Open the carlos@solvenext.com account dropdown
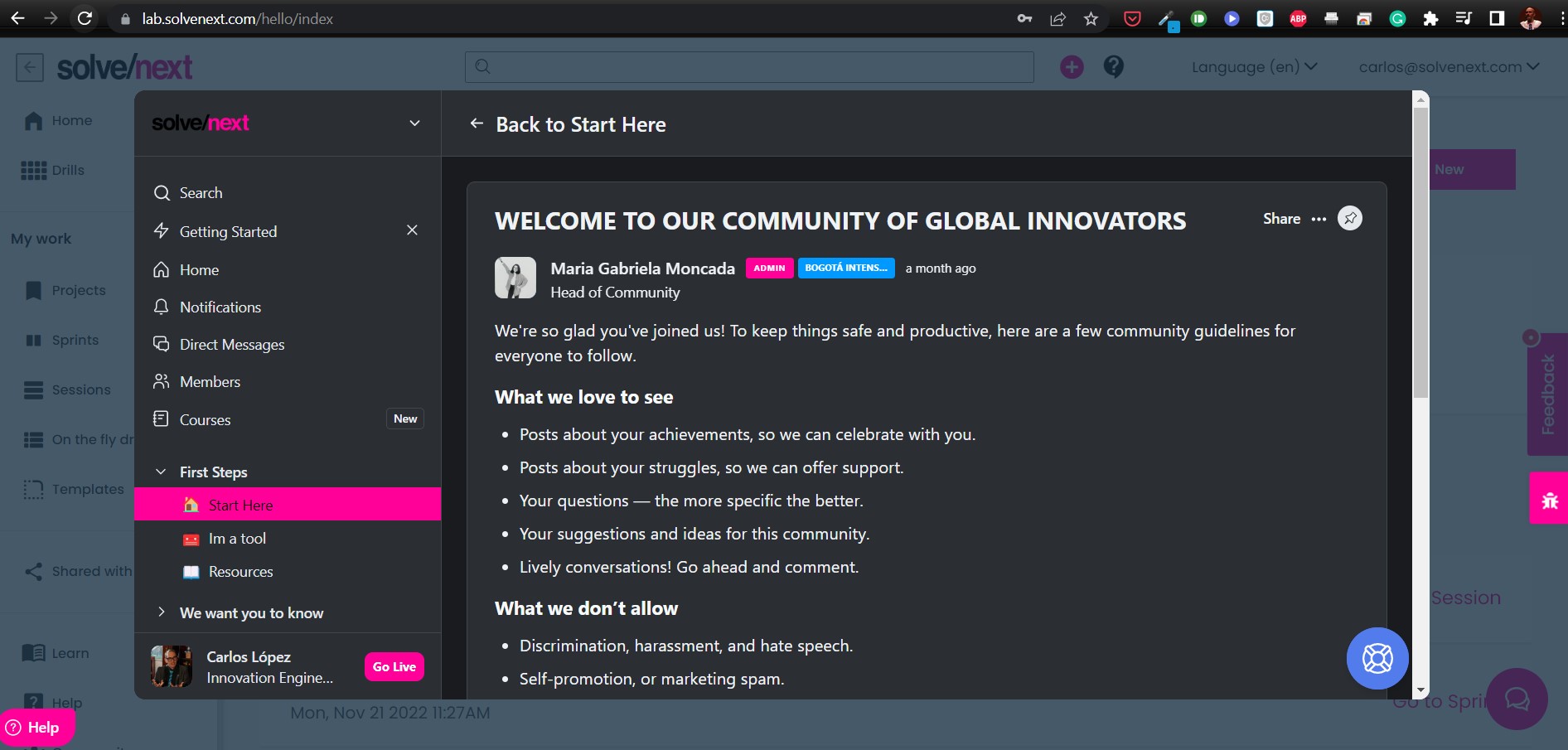 coord(1449,67)
